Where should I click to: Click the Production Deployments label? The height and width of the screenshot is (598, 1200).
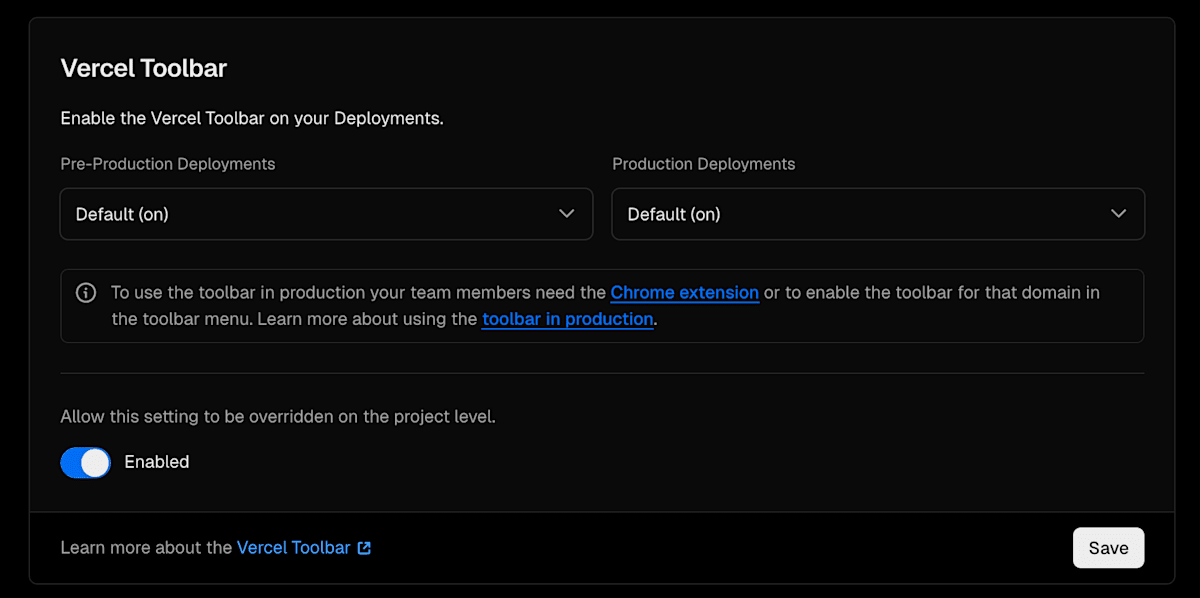tap(704, 164)
